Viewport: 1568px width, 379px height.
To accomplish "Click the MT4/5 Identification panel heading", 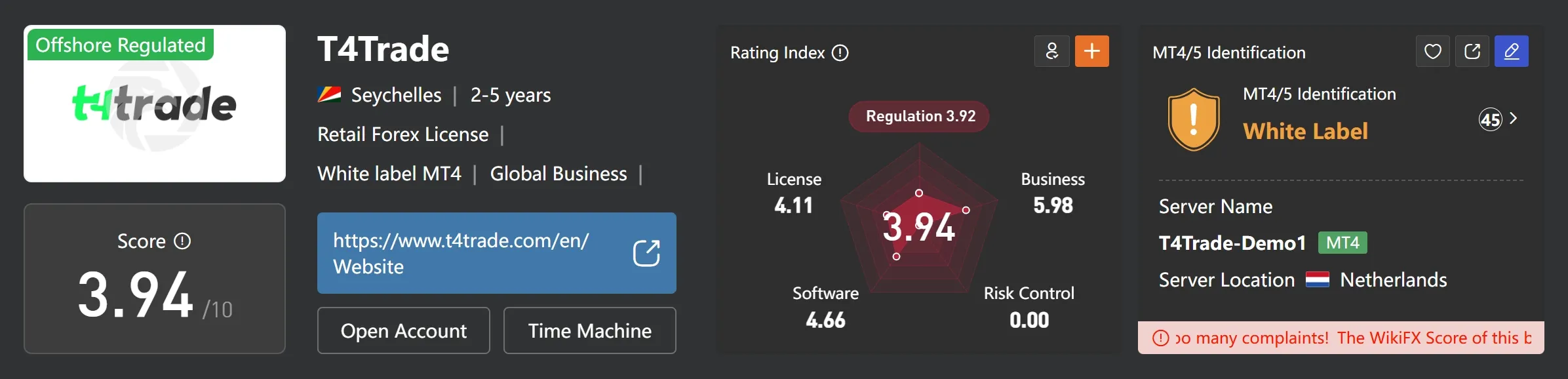I will (1229, 52).
